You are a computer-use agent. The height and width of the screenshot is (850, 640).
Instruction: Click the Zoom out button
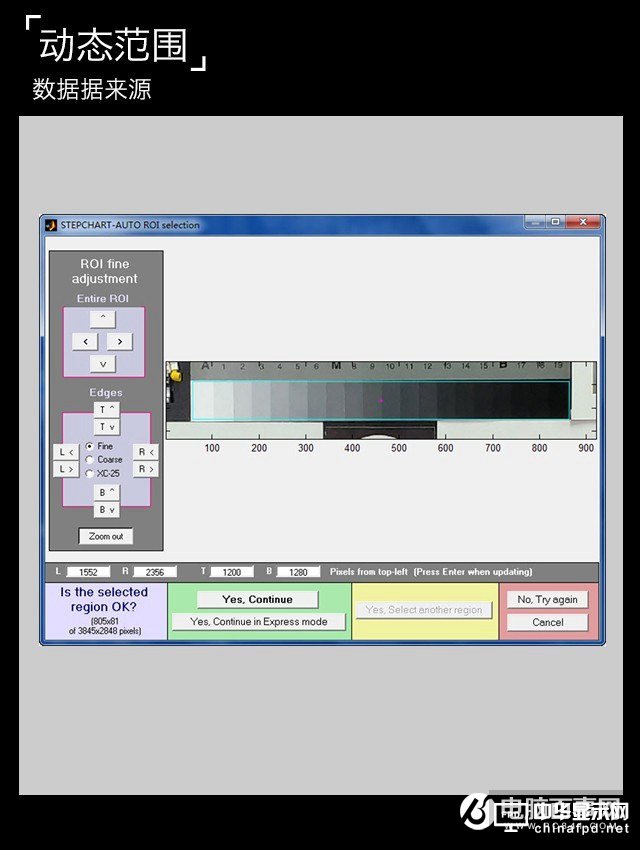(x=106, y=536)
